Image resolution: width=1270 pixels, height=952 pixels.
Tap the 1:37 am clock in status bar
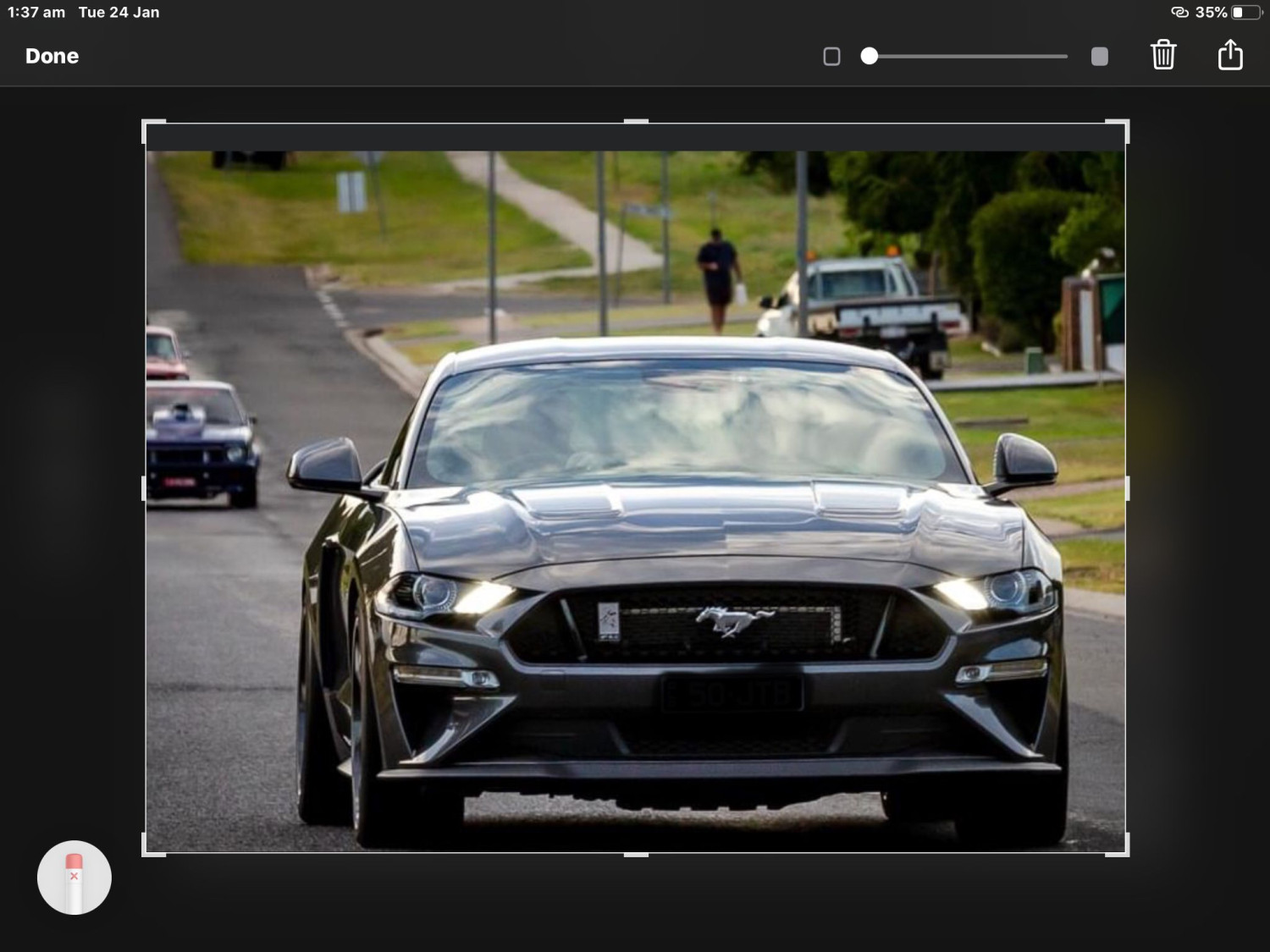pos(36,13)
